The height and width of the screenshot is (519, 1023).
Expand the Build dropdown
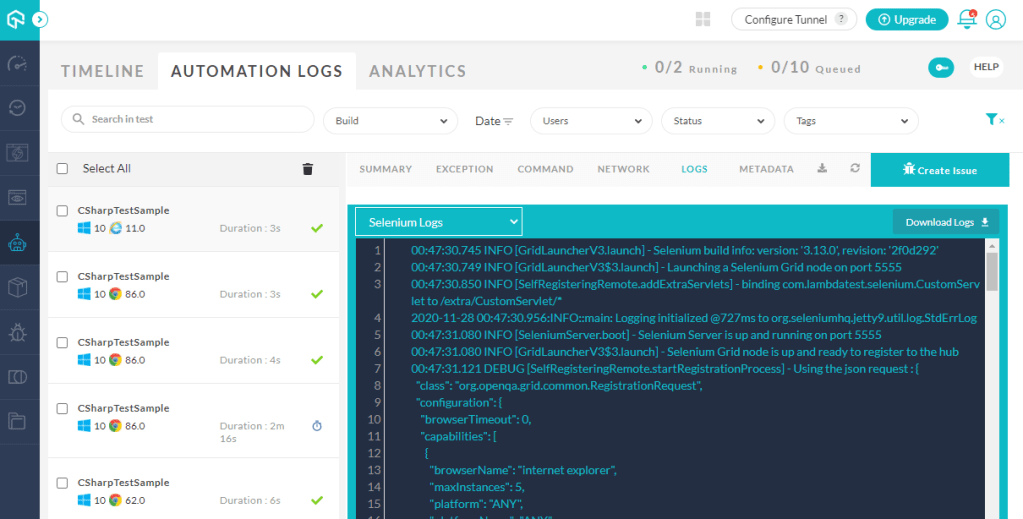point(390,121)
